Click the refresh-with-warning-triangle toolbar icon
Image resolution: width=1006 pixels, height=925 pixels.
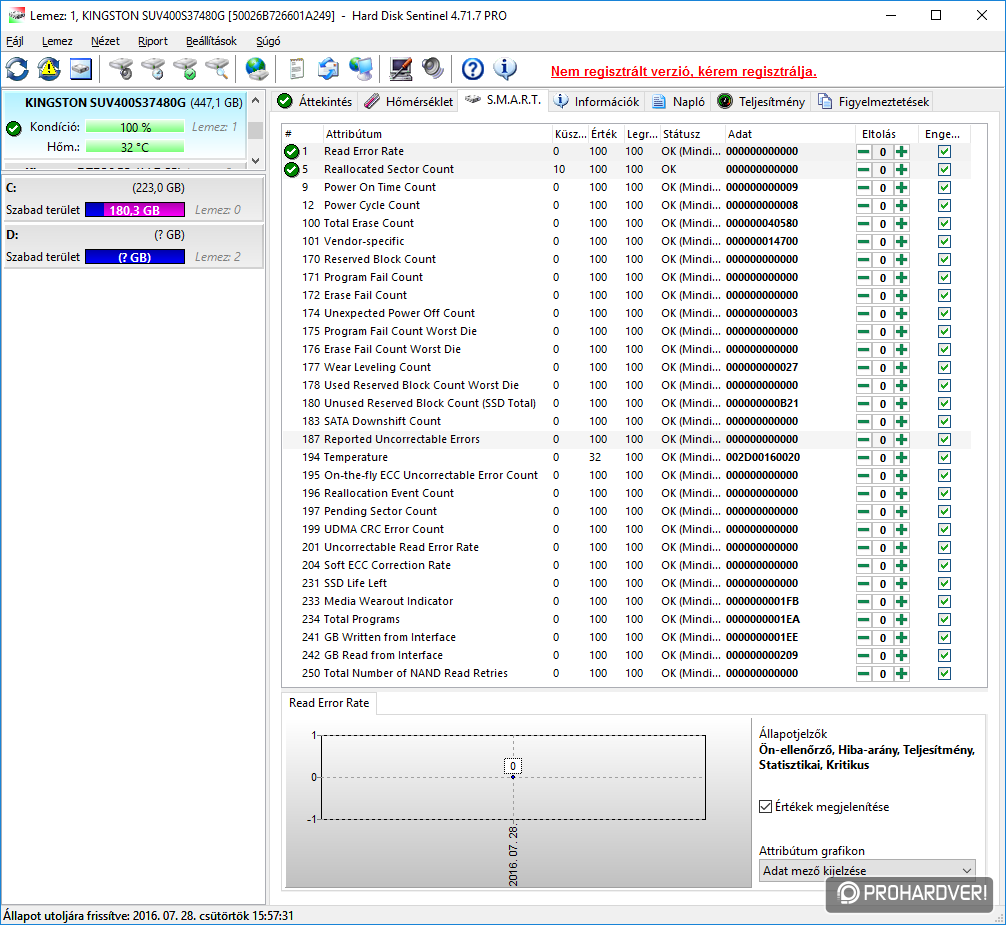pos(49,69)
